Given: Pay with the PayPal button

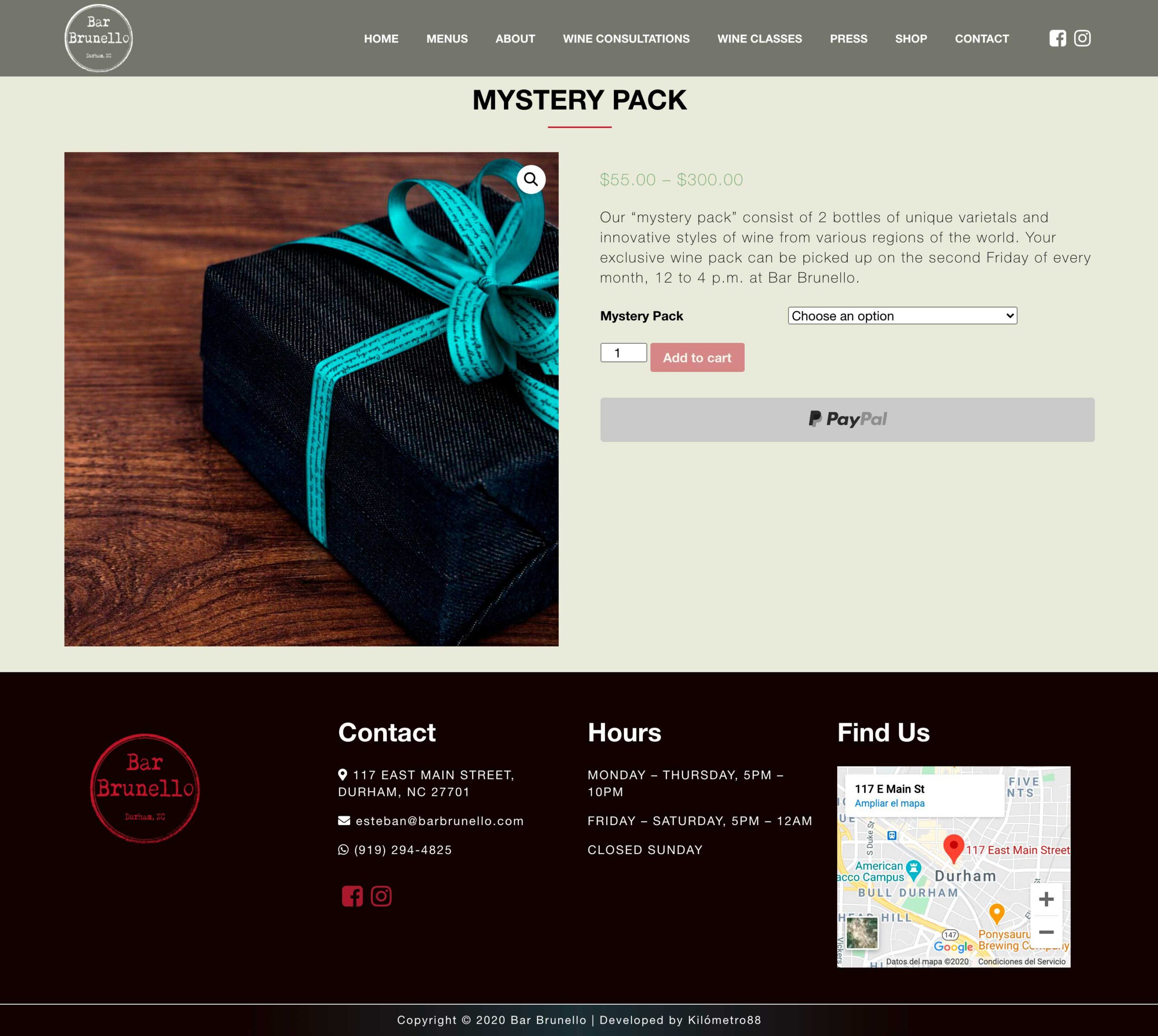Looking at the screenshot, I should (x=847, y=419).
